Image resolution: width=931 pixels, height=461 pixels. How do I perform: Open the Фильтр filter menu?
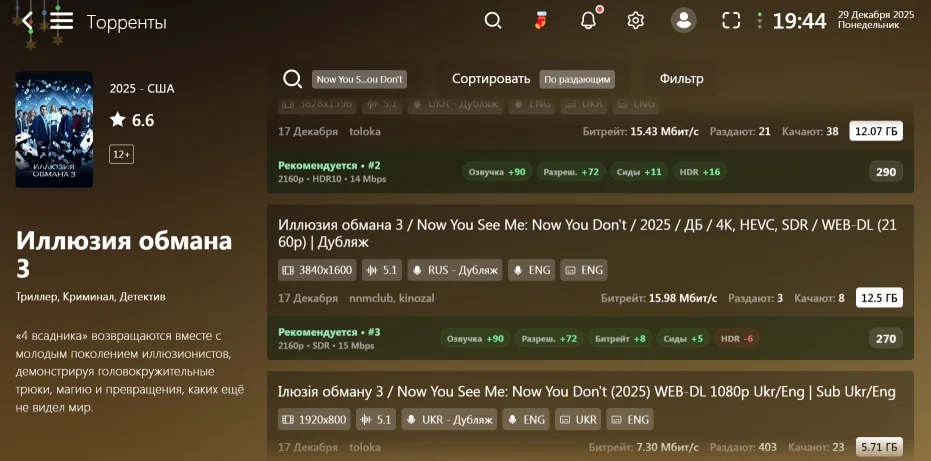point(681,79)
